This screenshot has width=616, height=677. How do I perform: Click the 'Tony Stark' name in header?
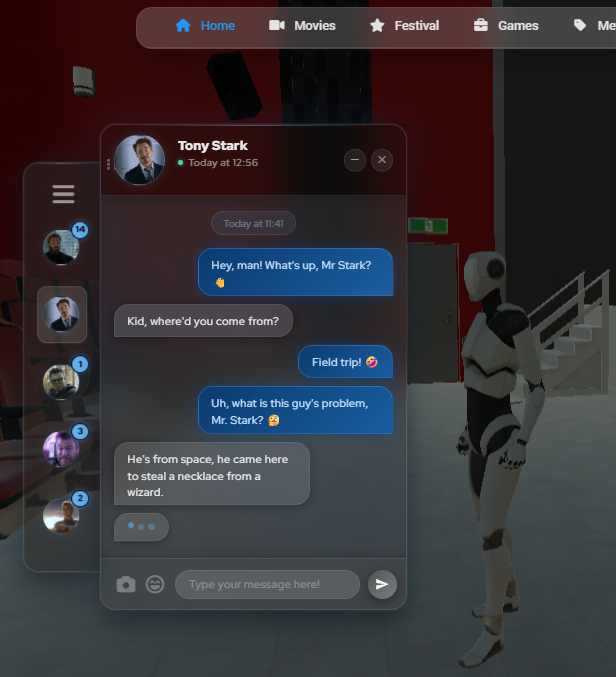(x=213, y=146)
